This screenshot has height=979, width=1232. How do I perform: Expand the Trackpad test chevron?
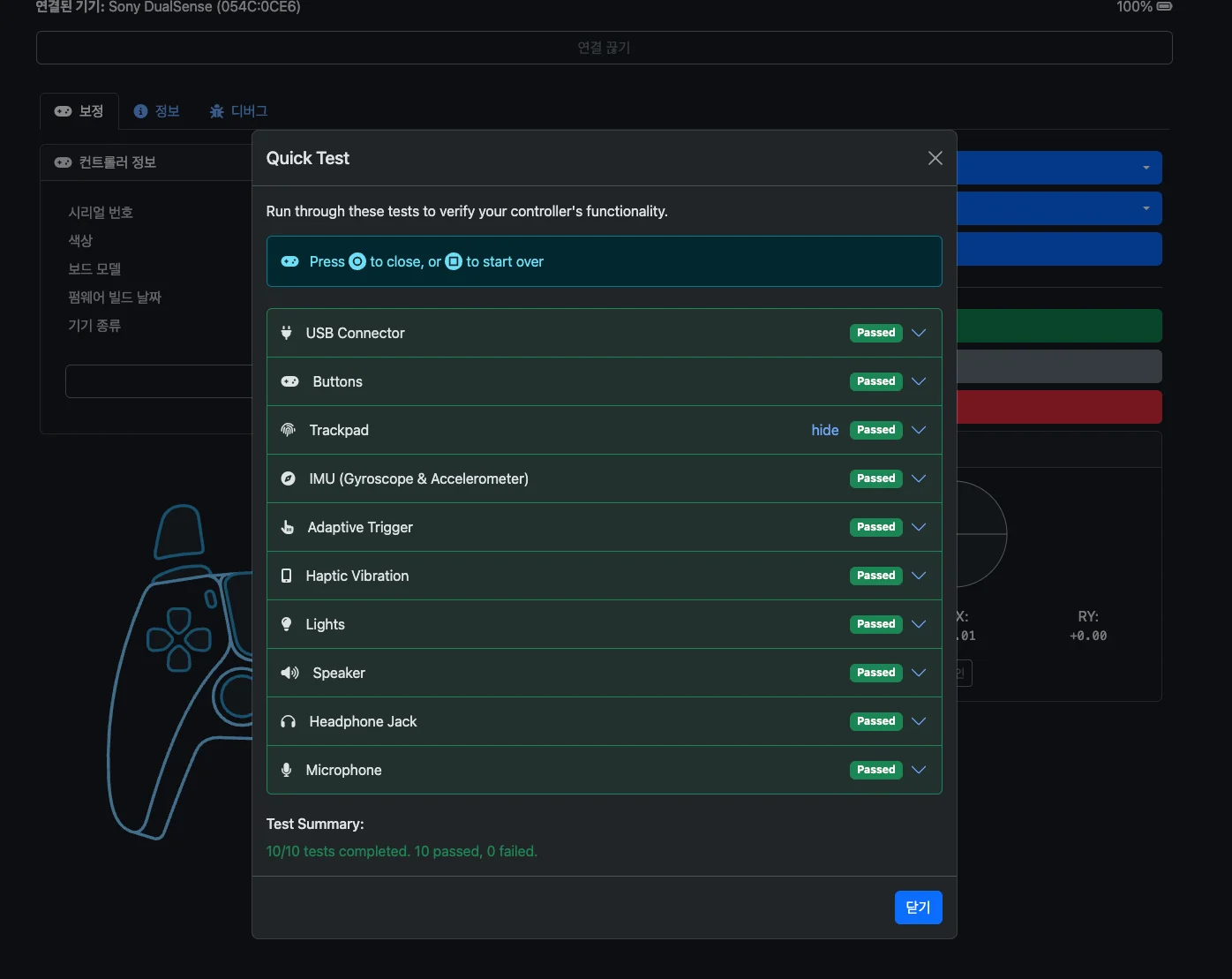[x=919, y=430]
